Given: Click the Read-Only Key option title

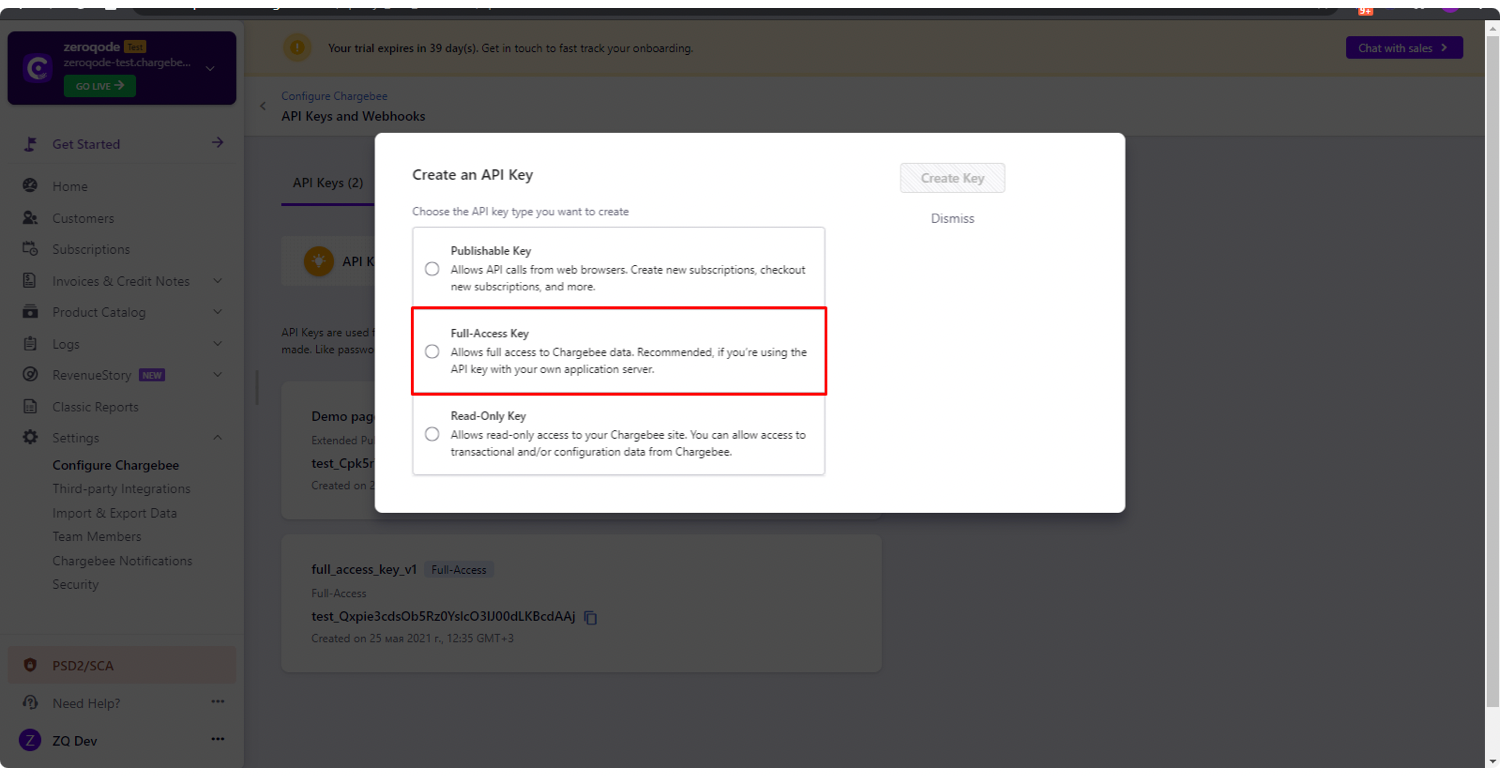Looking at the screenshot, I should (x=488, y=416).
